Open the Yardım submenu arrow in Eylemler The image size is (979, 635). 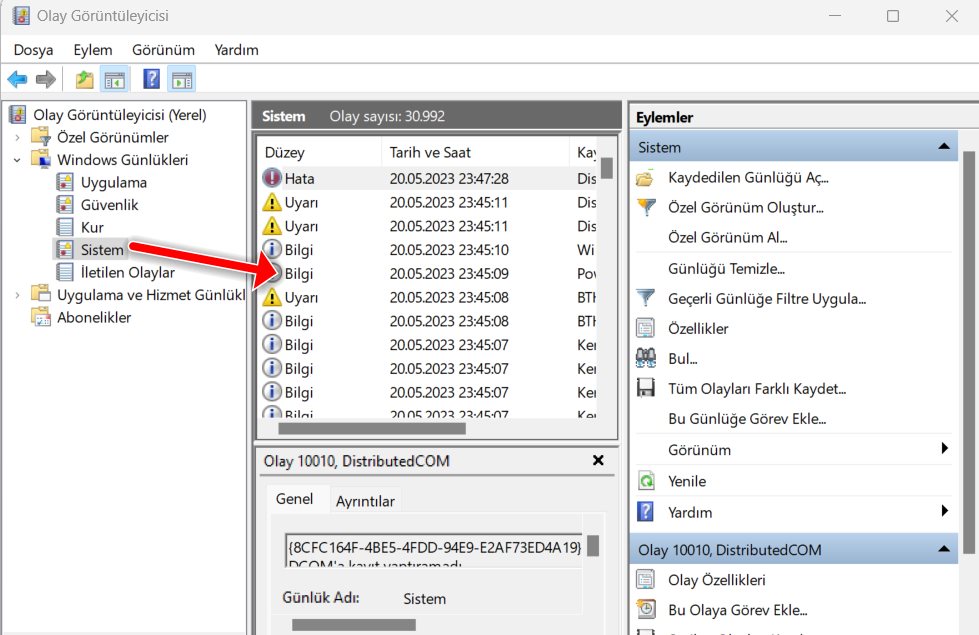click(x=945, y=511)
